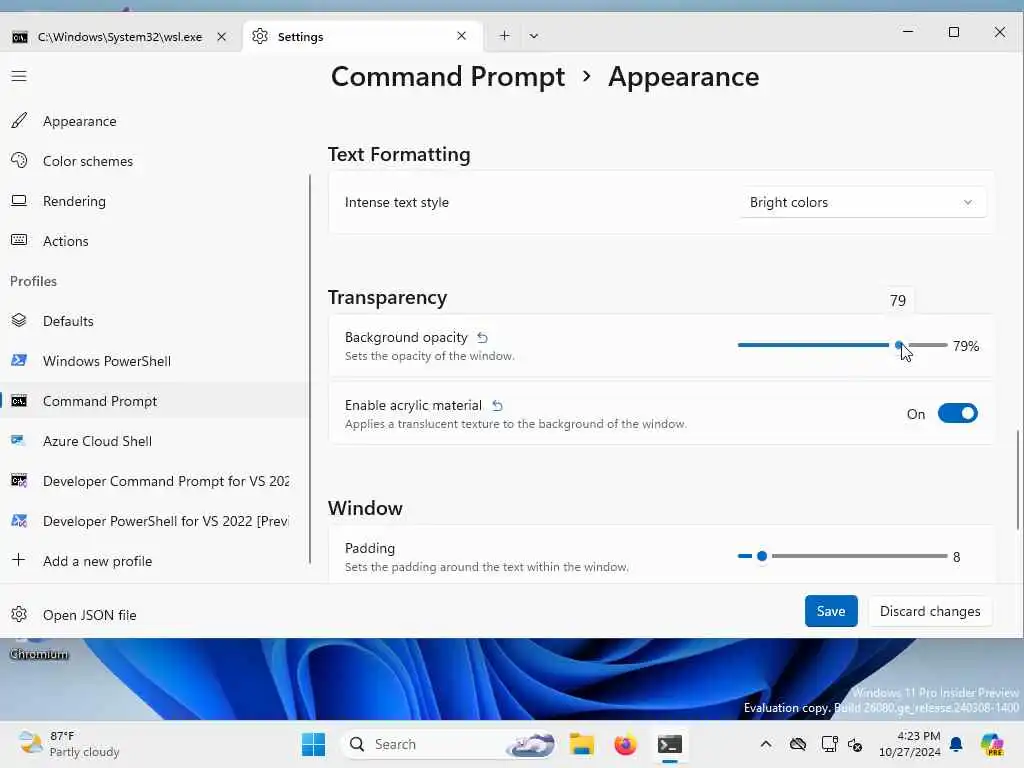Click Discard changes button
1024x768 pixels.
pyautogui.click(x=930, y=611)
